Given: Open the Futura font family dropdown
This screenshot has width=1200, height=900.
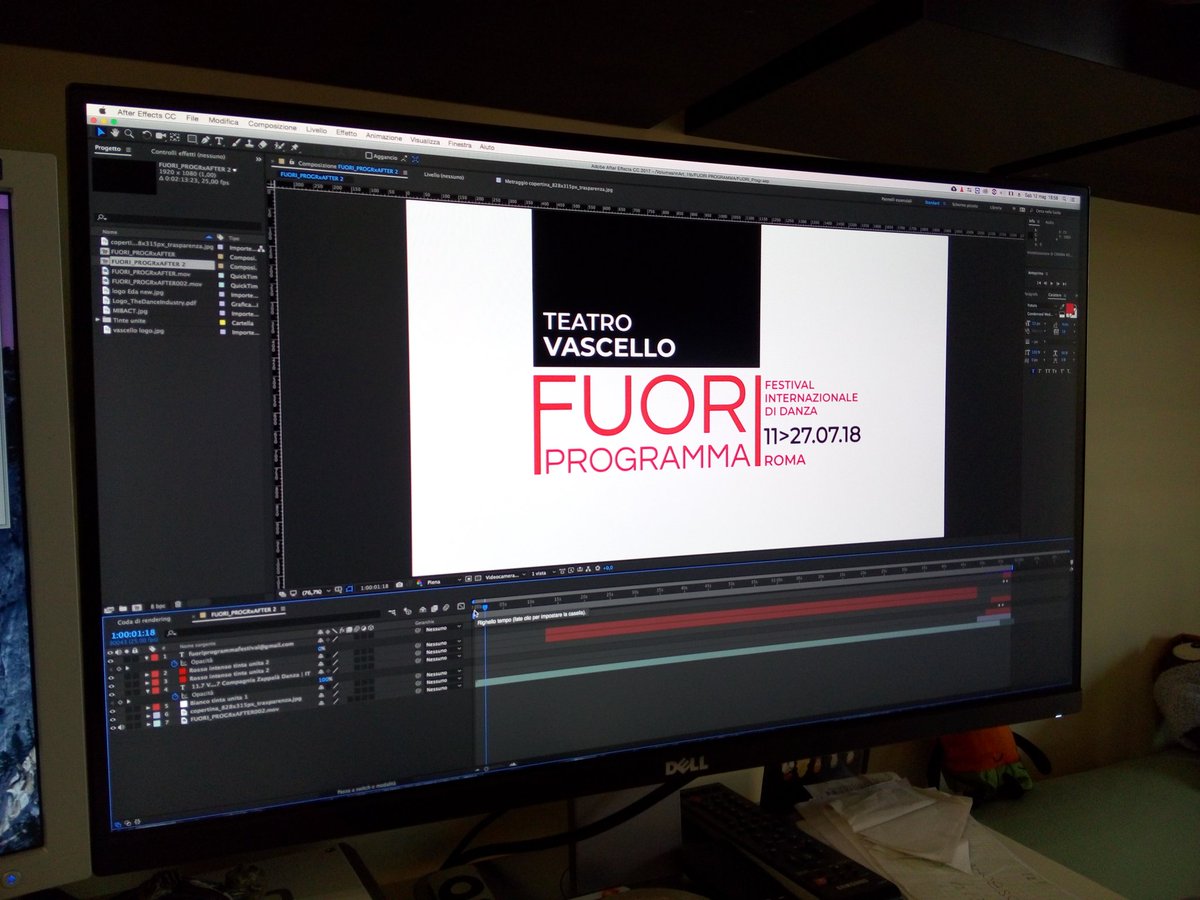Looking at the screenshot, I should 1042,305.
